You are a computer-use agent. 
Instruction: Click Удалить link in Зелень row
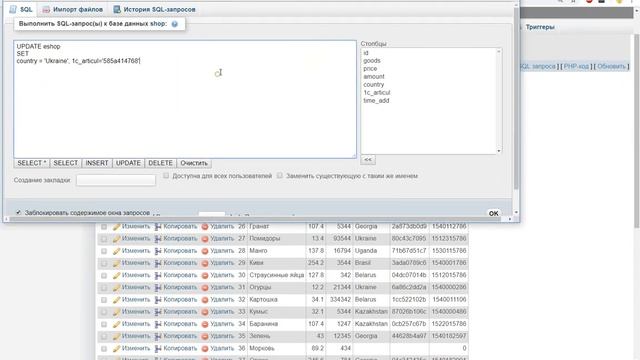[x=222, y=336]
